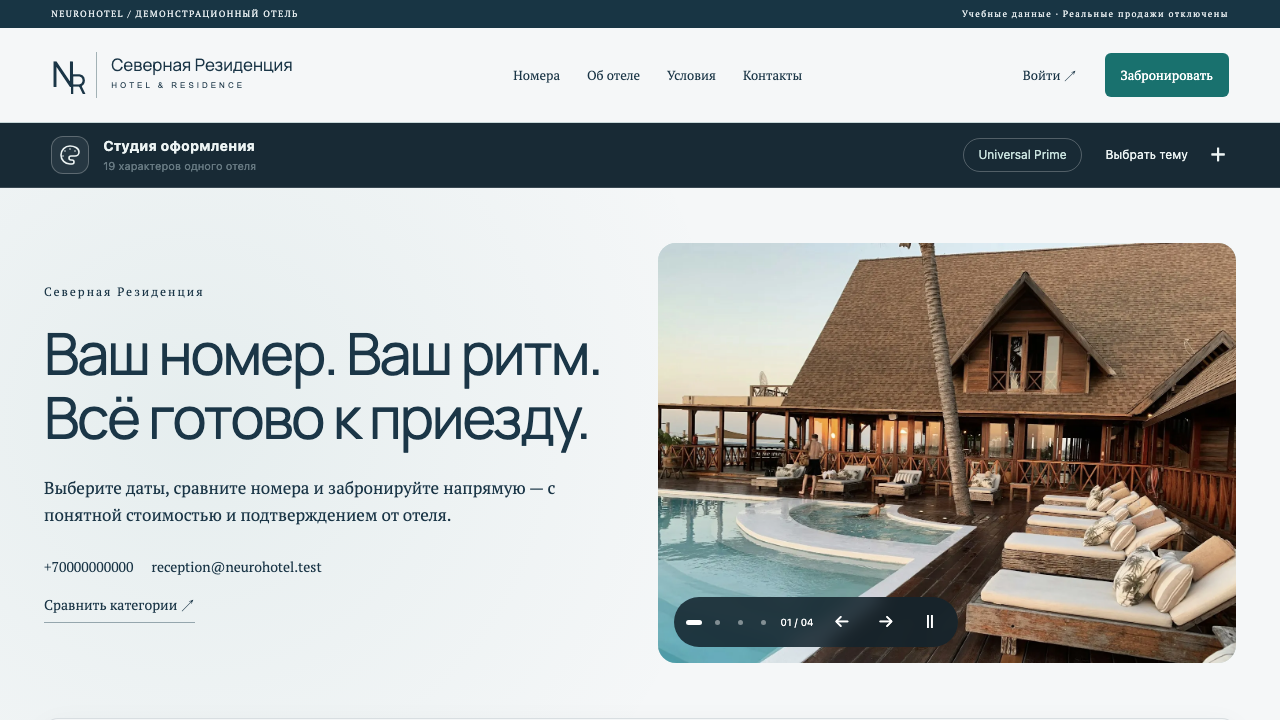Expand theme picker with plus icon

point(1218,155)
